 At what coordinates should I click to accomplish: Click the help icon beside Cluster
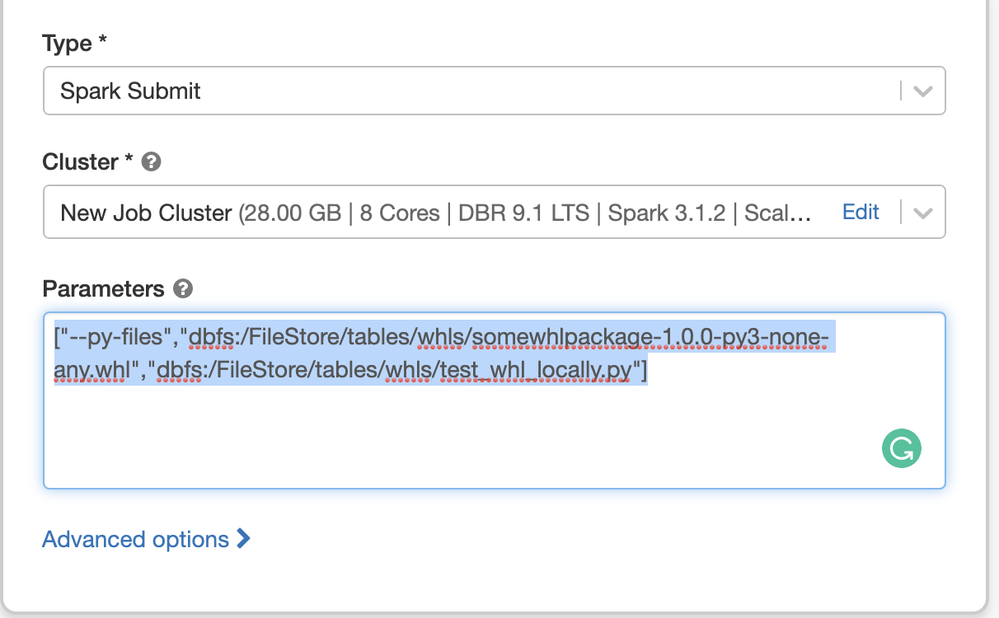point(152,161)
